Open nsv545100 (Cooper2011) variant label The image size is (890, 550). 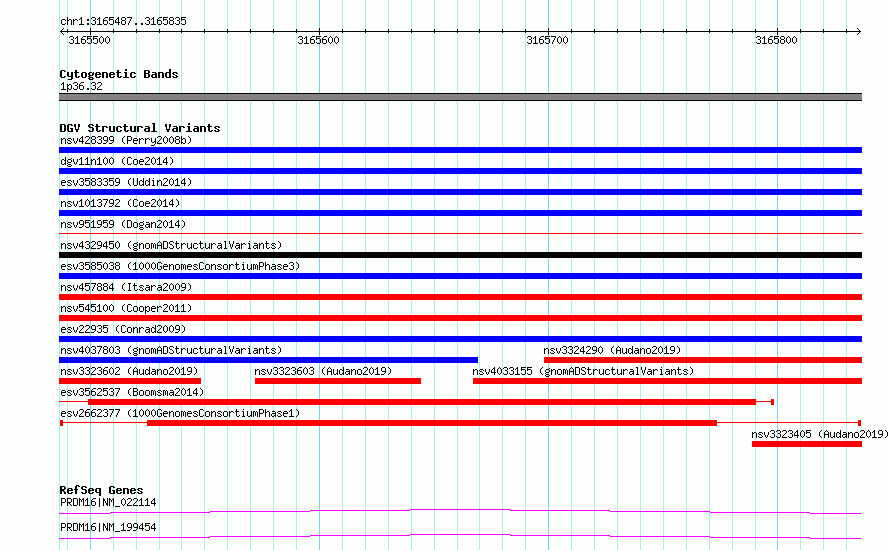126,308
